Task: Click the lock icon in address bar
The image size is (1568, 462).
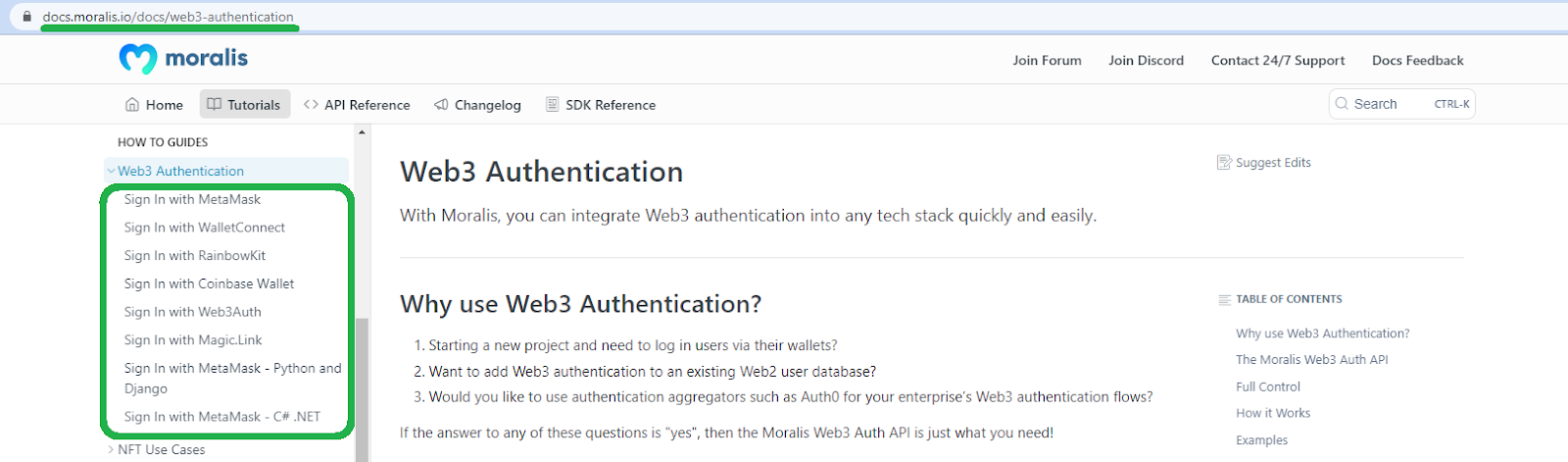Action: click(x=27, y=17)
